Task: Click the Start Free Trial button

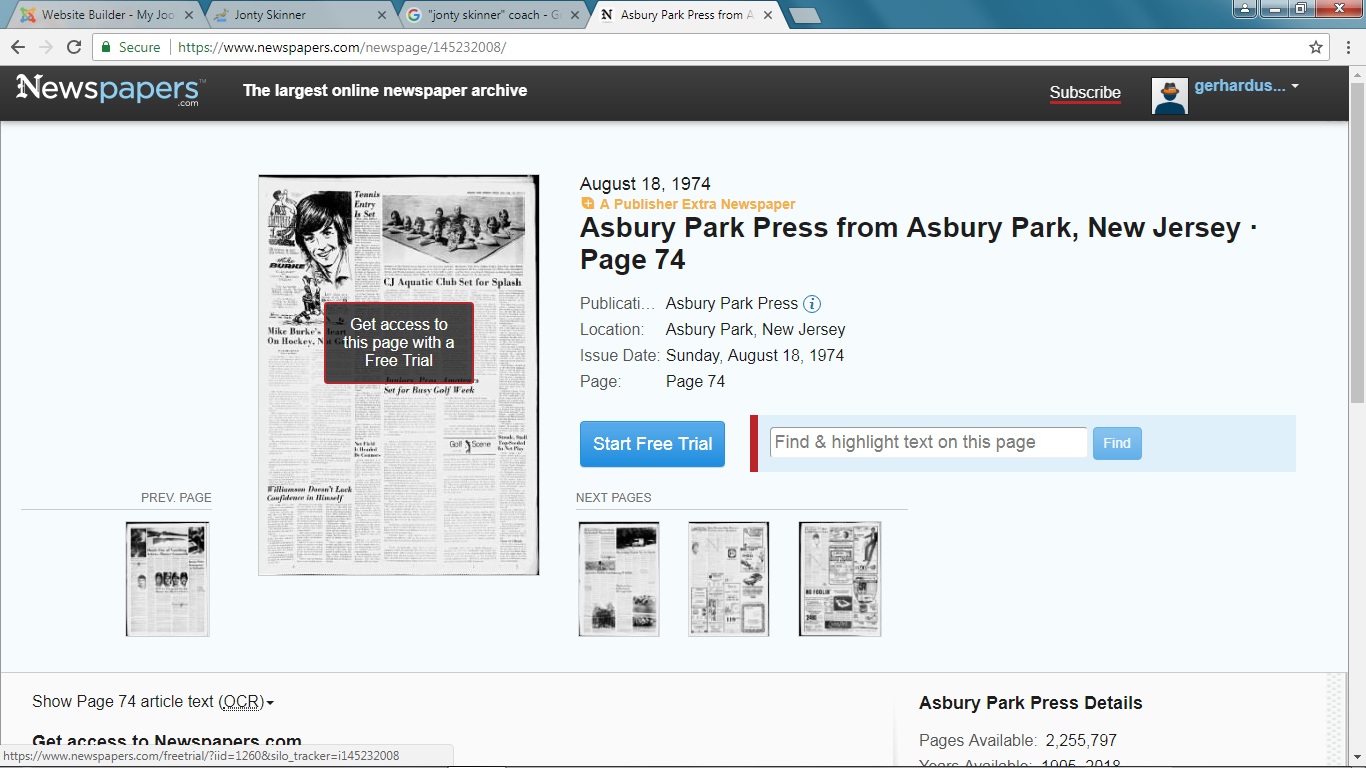Action: click(x=652, y=444)
